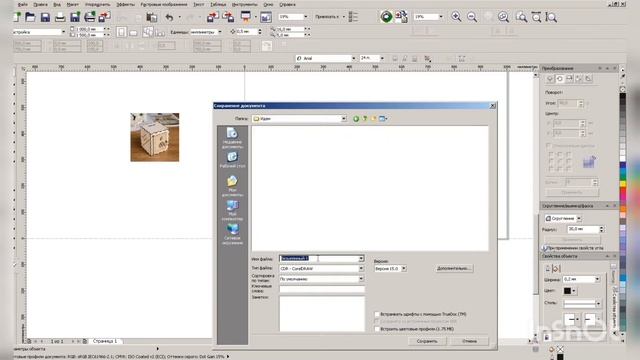This screenshot has width=640, height=360.
Task: Open the units 'миллиметры' dropdown
Action: [220, 32]
